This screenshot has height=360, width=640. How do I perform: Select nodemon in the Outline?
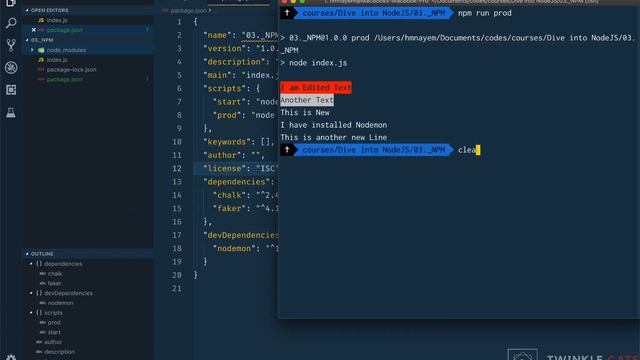60,303
